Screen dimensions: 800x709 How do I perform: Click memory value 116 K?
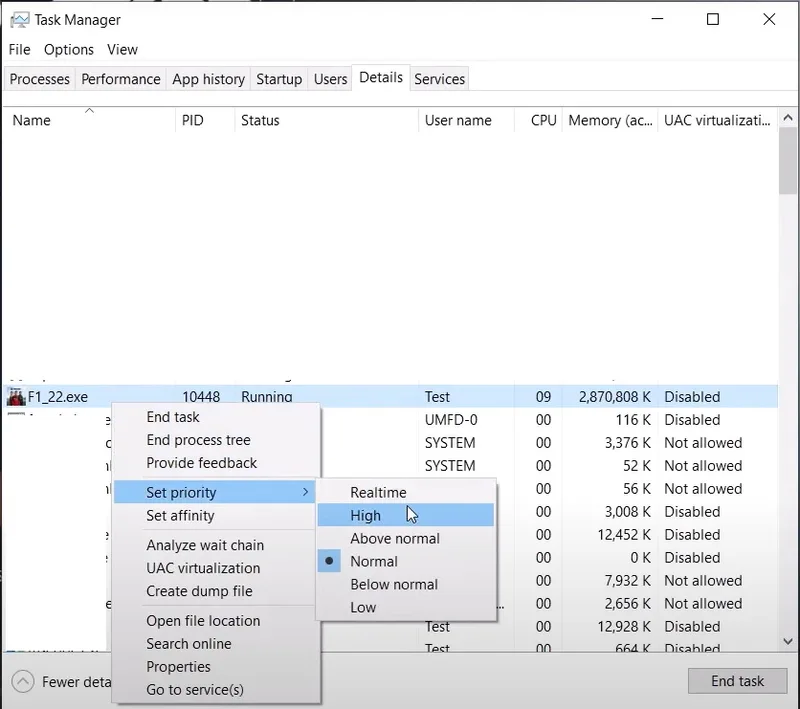pyautogui.click(x=633, y=420)
